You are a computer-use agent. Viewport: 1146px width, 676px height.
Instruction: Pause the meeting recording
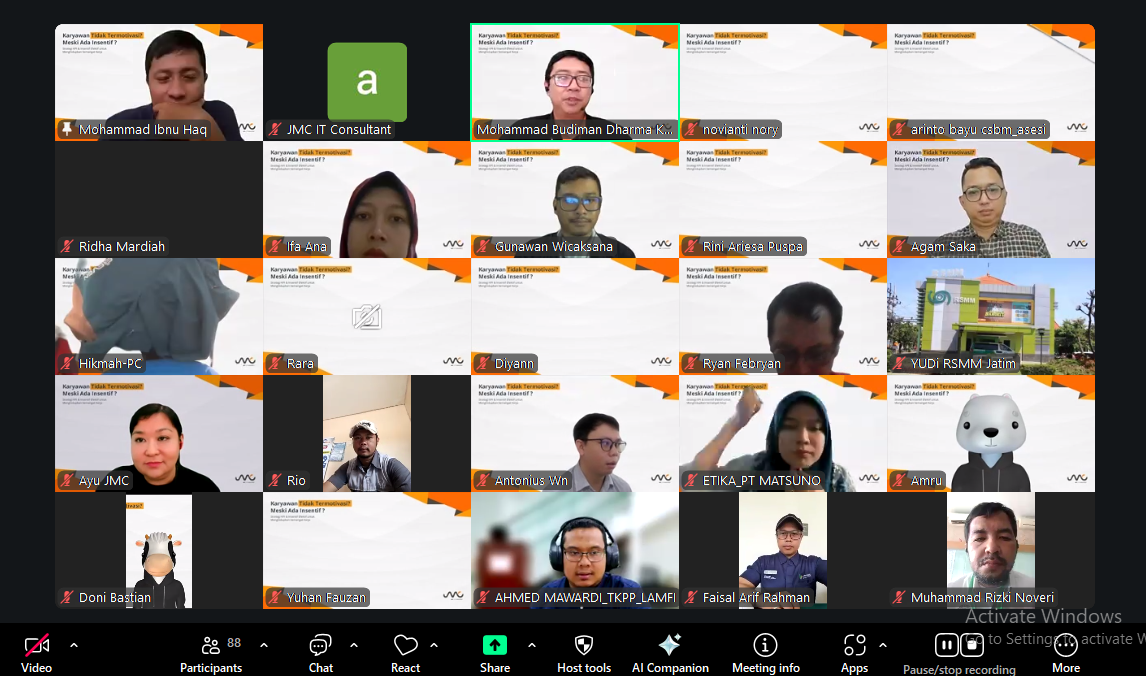945,644
